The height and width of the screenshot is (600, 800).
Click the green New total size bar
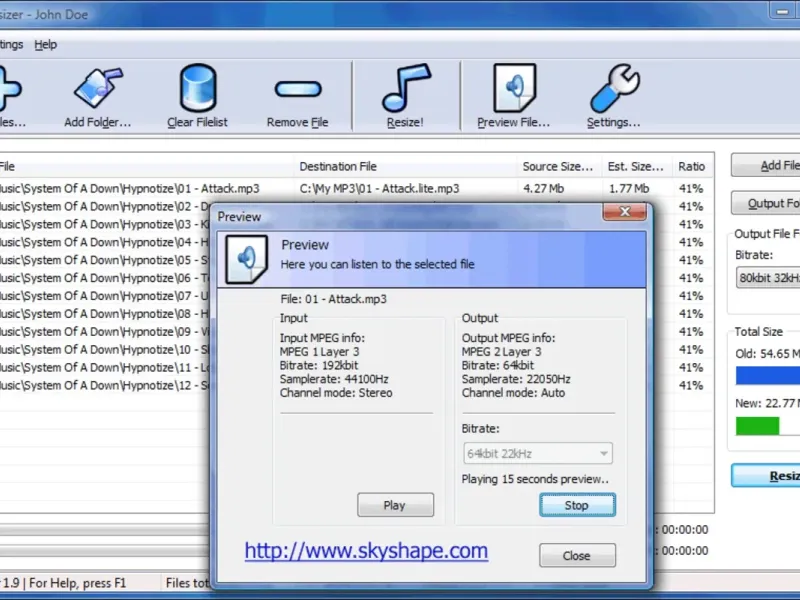click(x=757, y=426)
